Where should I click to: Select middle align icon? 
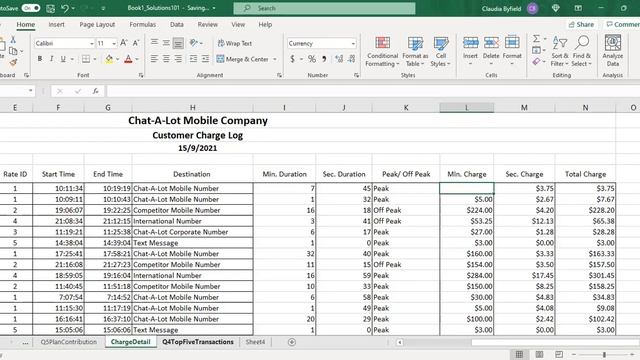tap(166, 43)
